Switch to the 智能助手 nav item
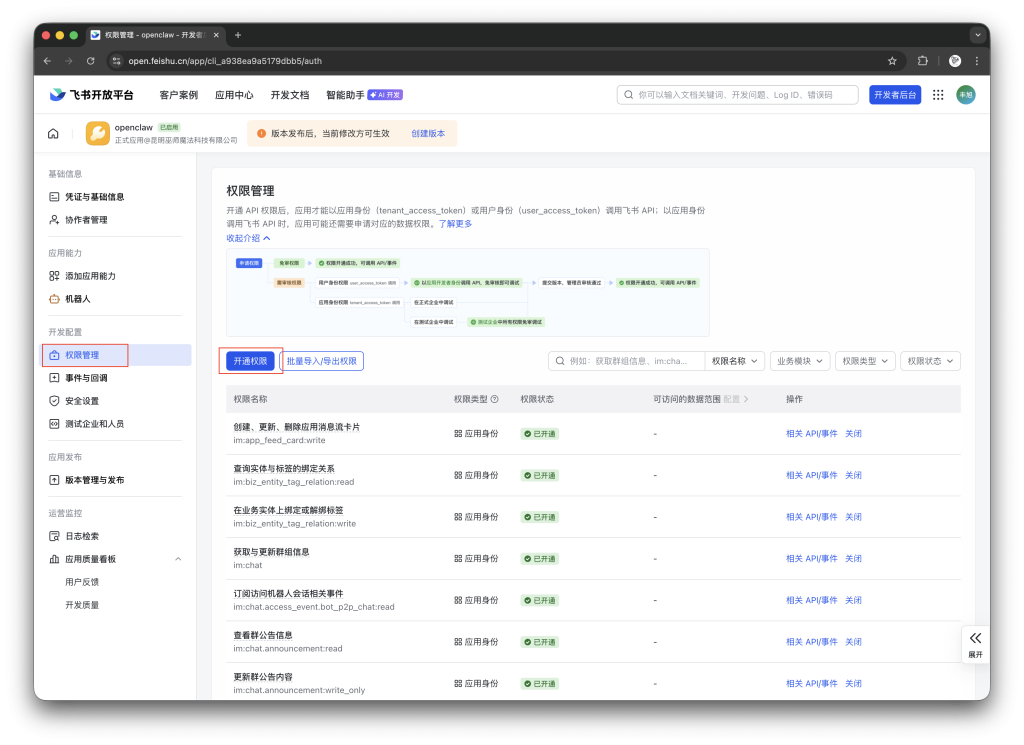 [x=347, y=95]
